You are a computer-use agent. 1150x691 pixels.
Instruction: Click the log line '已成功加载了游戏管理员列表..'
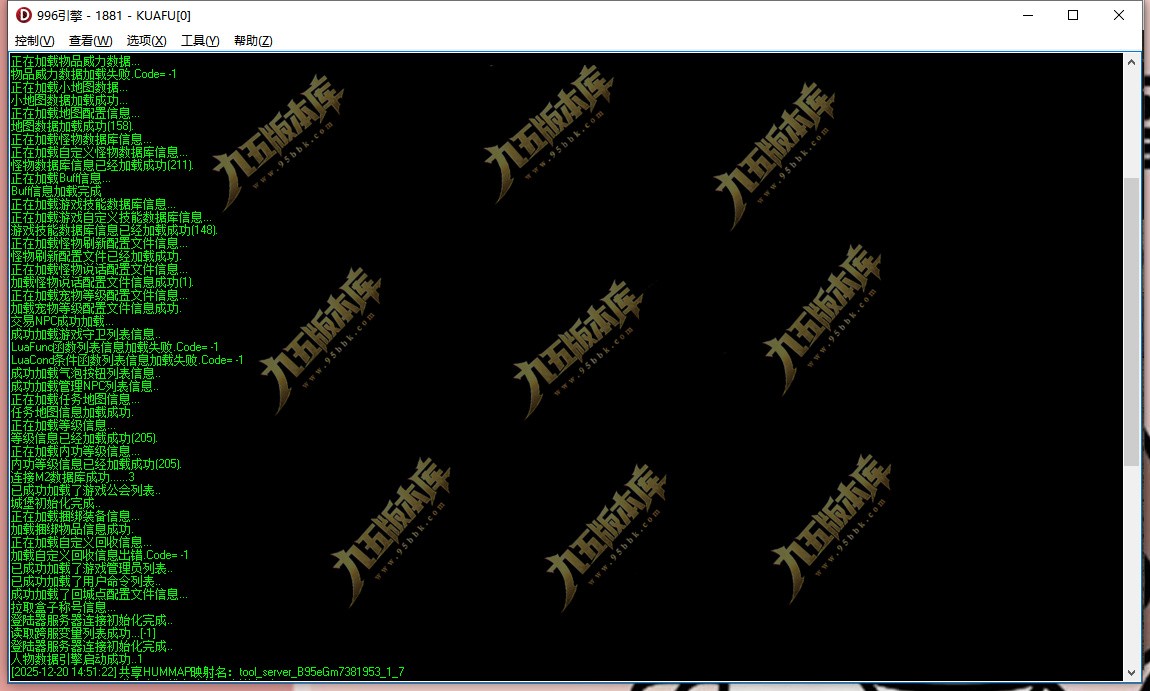tap(92, 569)
